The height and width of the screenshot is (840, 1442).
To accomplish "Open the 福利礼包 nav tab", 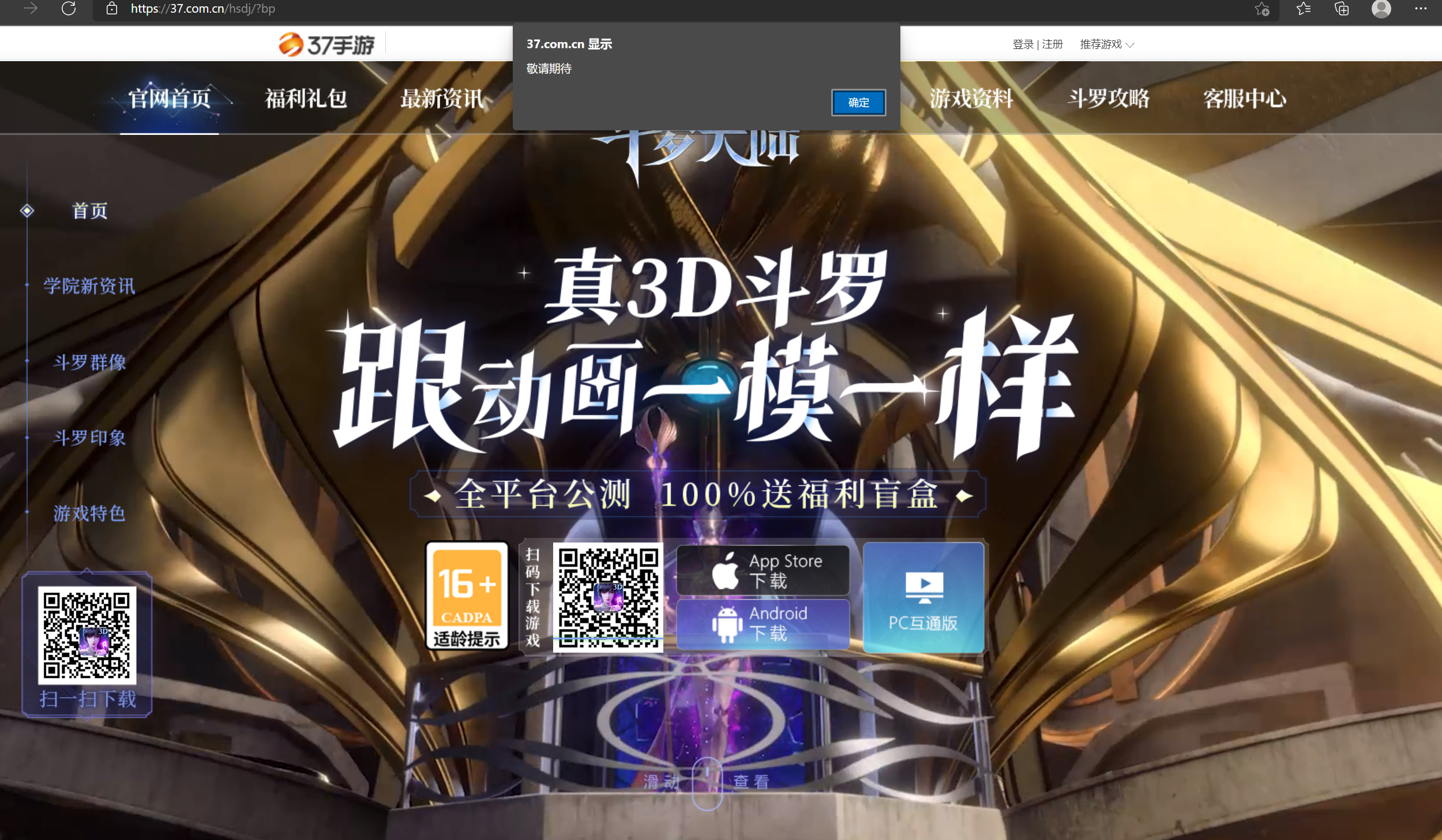I will [x=306, y=99].
